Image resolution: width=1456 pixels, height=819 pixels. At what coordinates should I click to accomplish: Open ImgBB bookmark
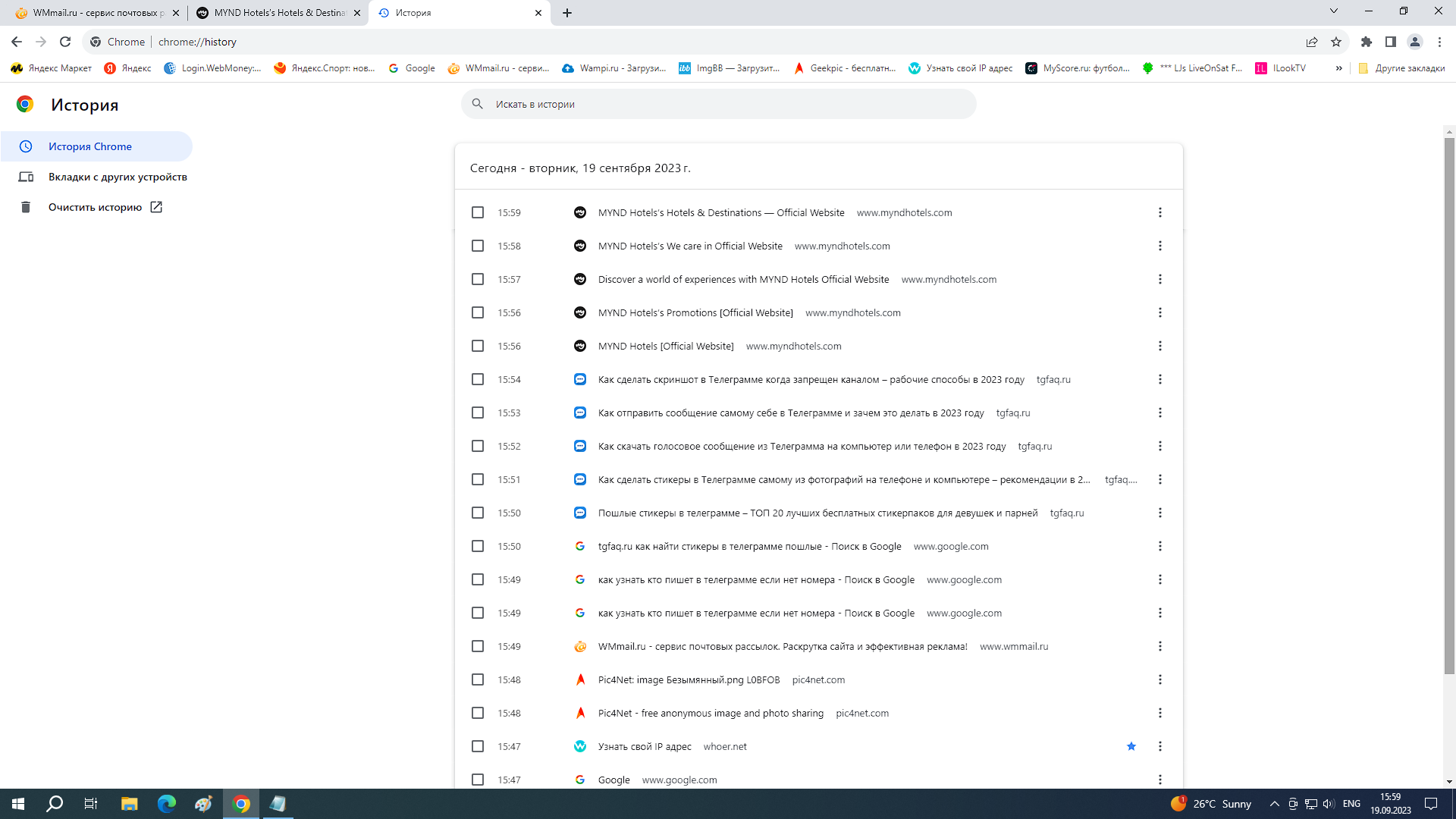(730, 68)
